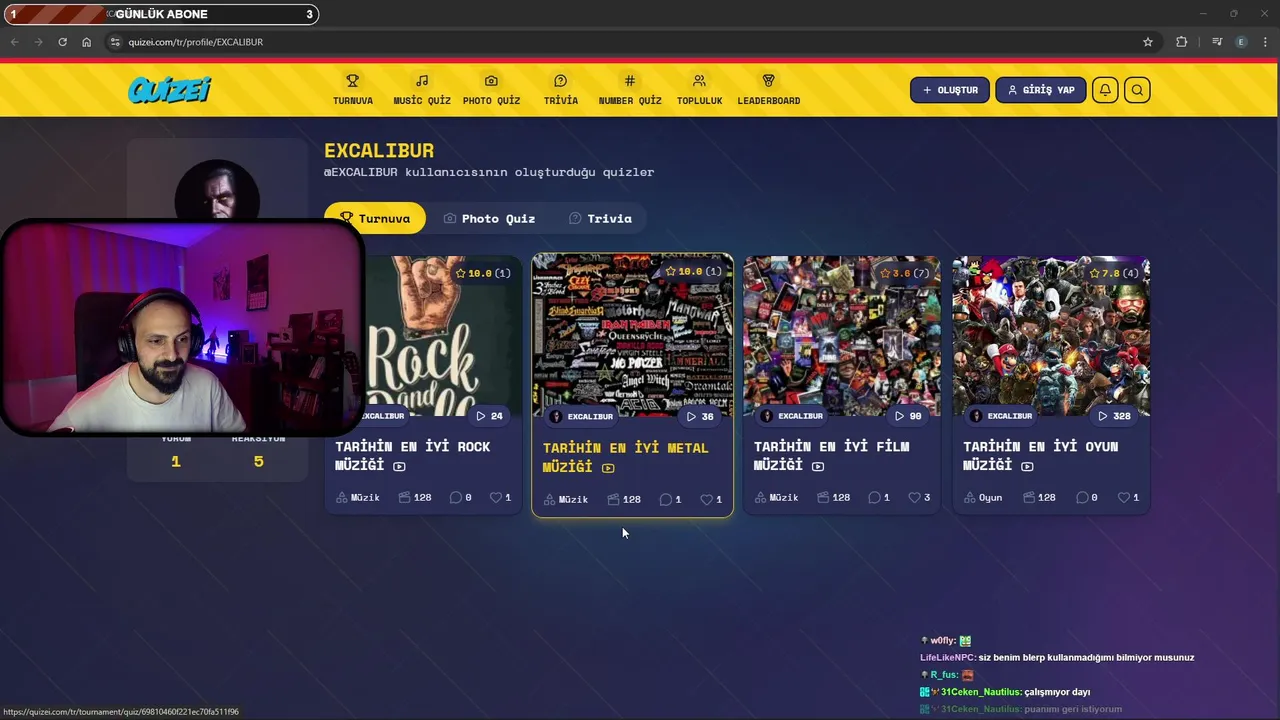This screenshot has height=720, width=1280.
Task: Click the bracket count on Film quiz card
Action: coord(834,497)
